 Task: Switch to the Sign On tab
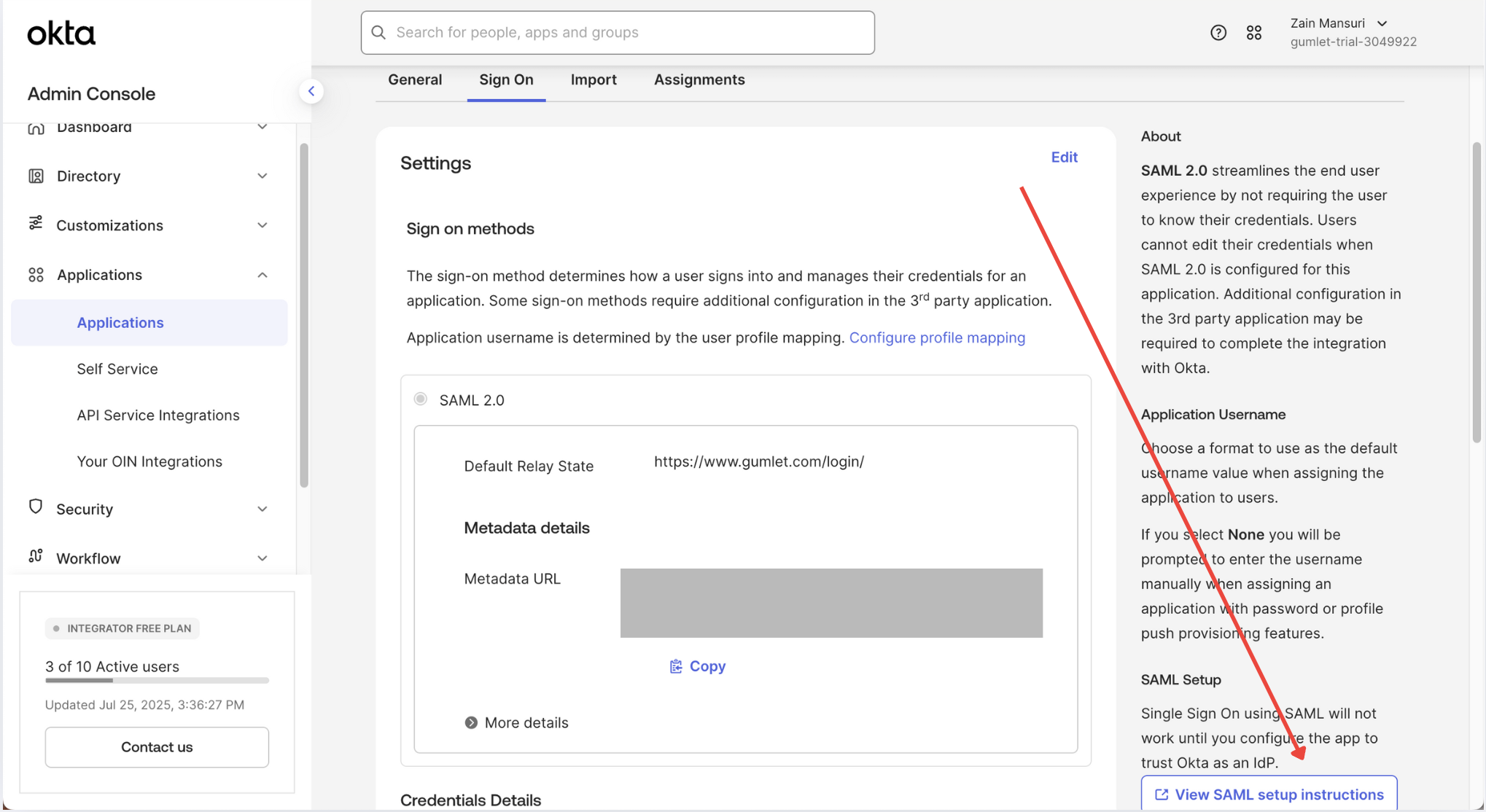point(506,79)
